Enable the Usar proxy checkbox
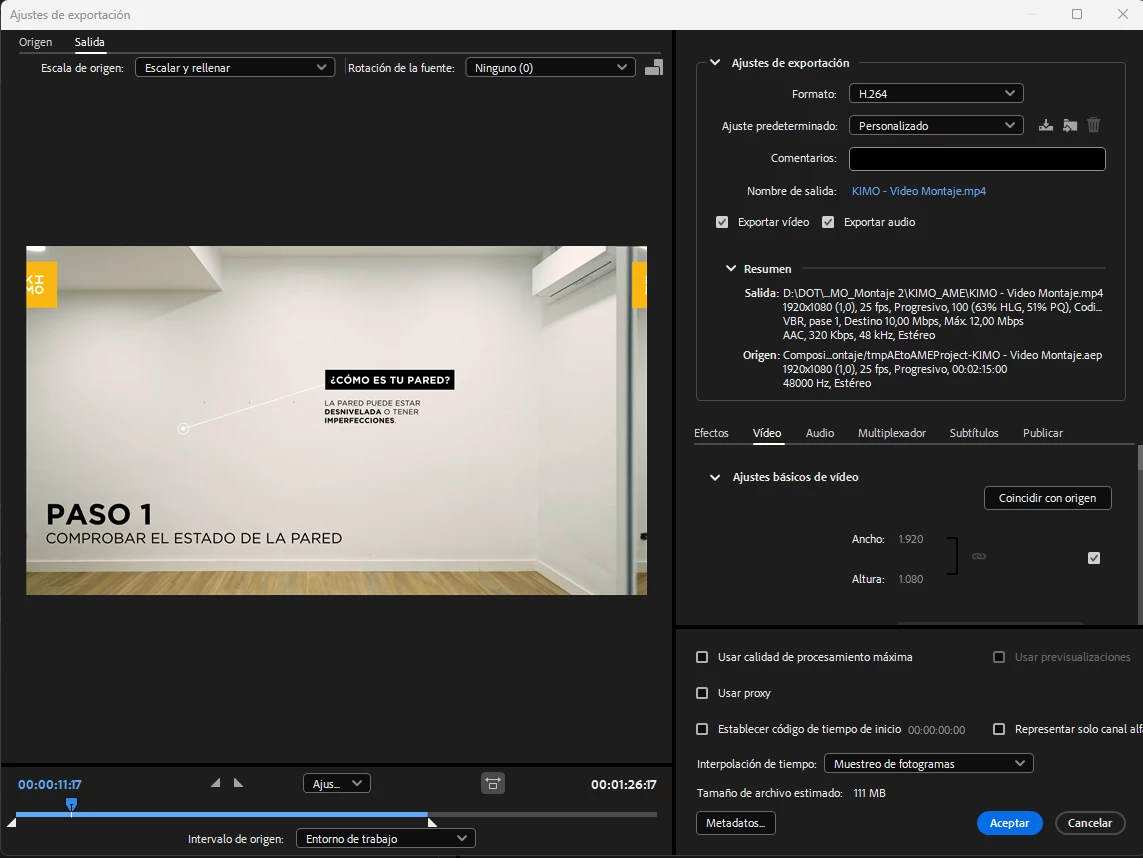The width and height of the screenshot is (1143, 858). click(x=702, y=693)
